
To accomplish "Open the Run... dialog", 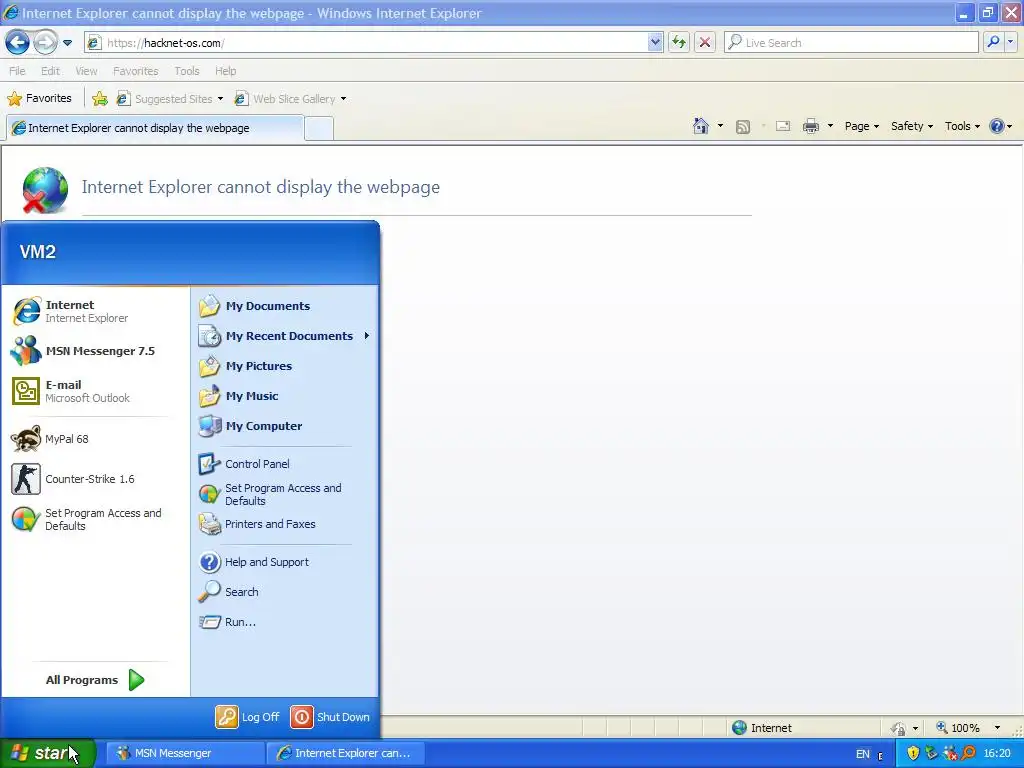I will 285,622.
